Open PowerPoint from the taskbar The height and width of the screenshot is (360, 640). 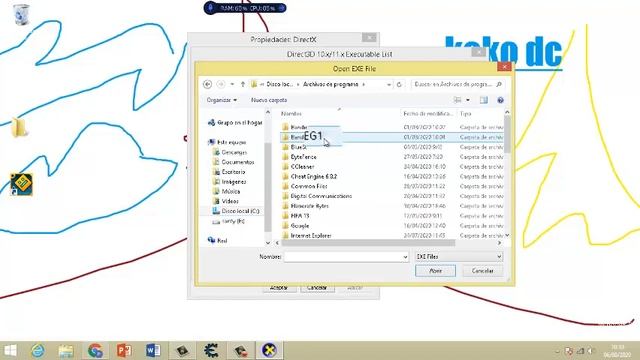[x=124, y=350]
